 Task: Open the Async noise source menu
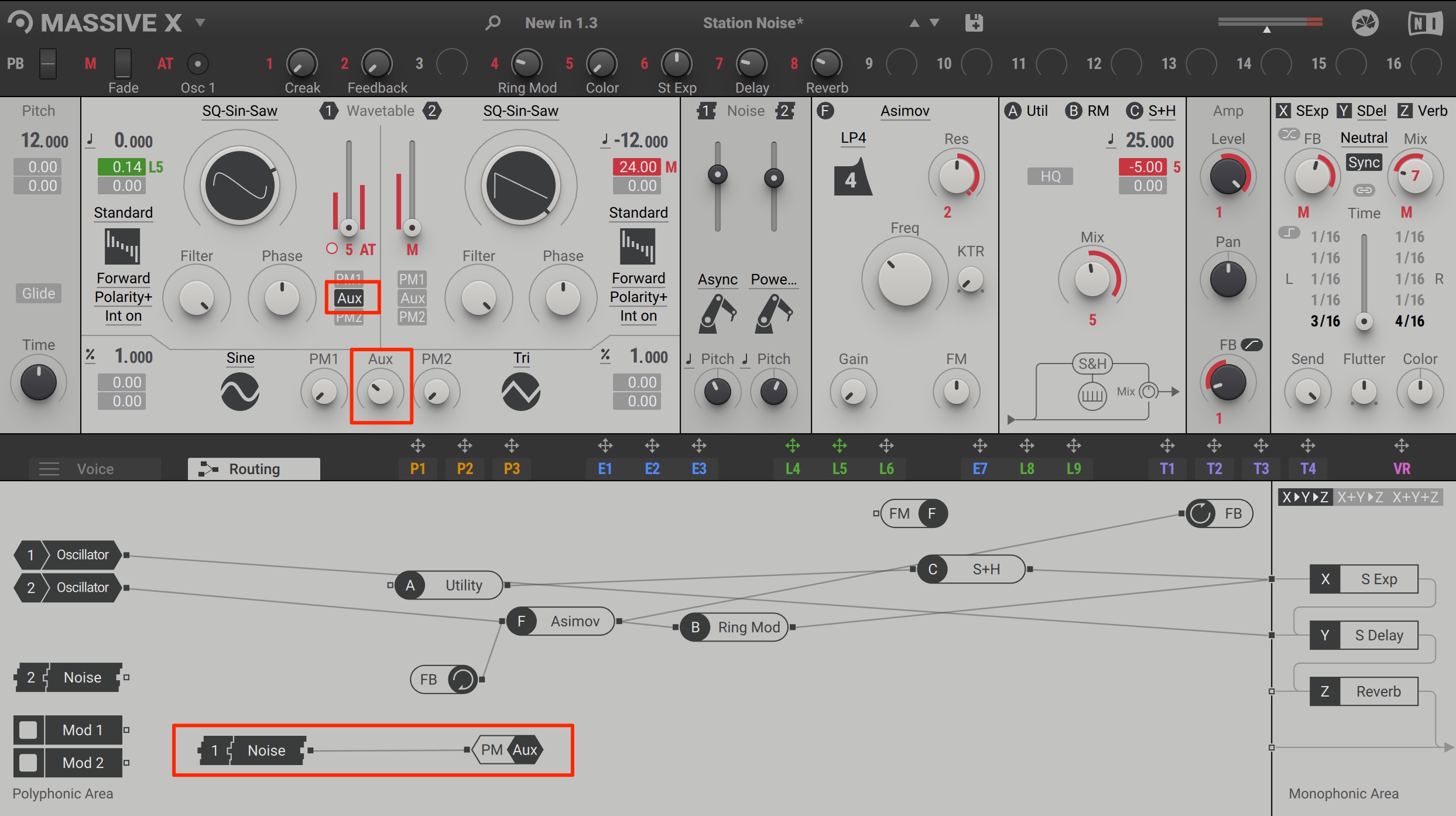[x=718, y=279]
